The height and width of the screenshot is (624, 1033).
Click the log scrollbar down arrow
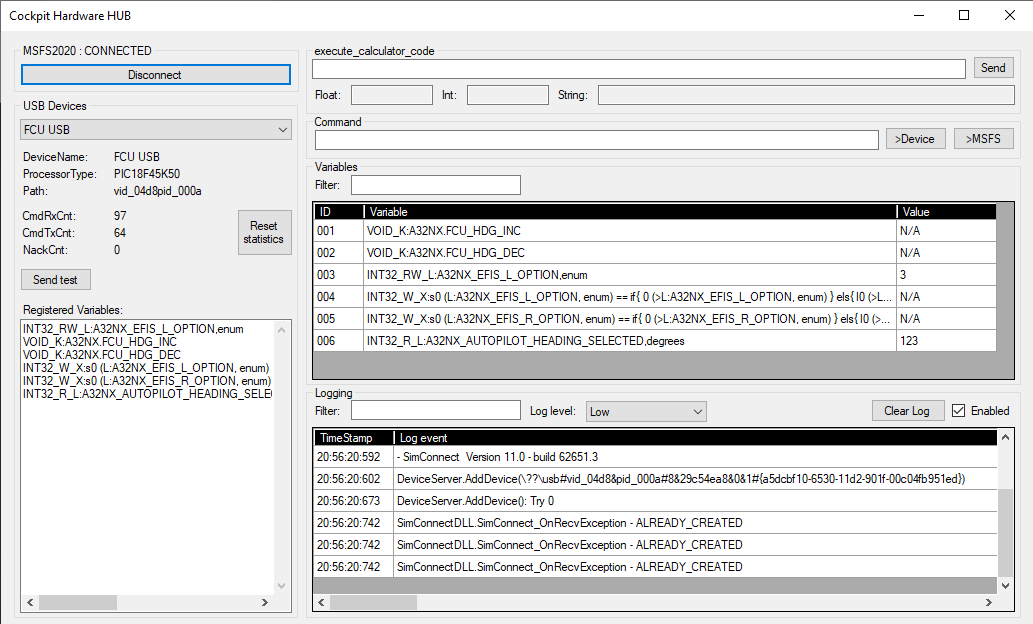1005,586
